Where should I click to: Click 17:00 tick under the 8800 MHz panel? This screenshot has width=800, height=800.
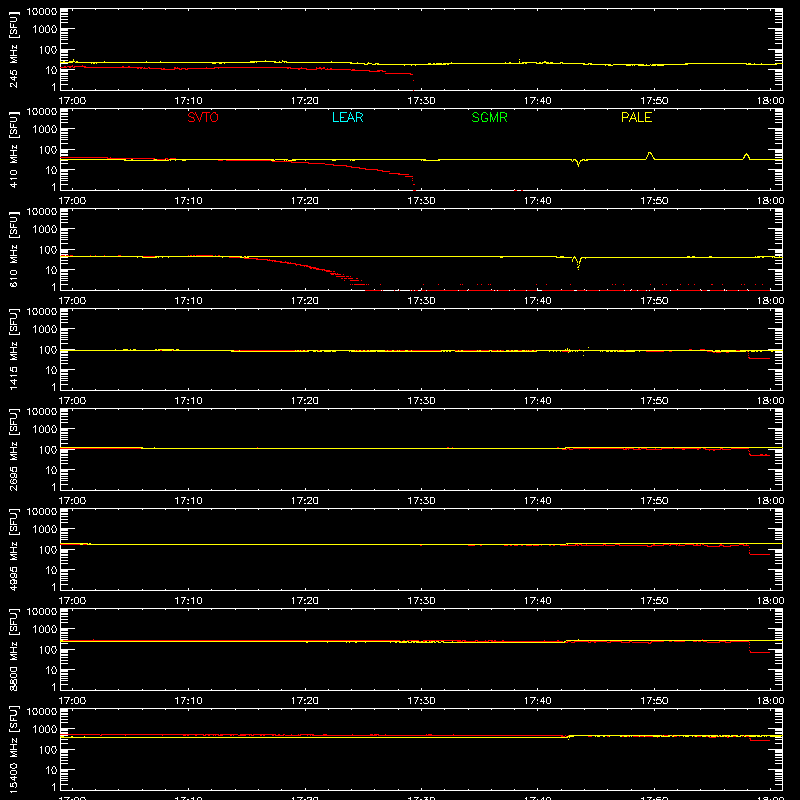[x=72, y=701]
